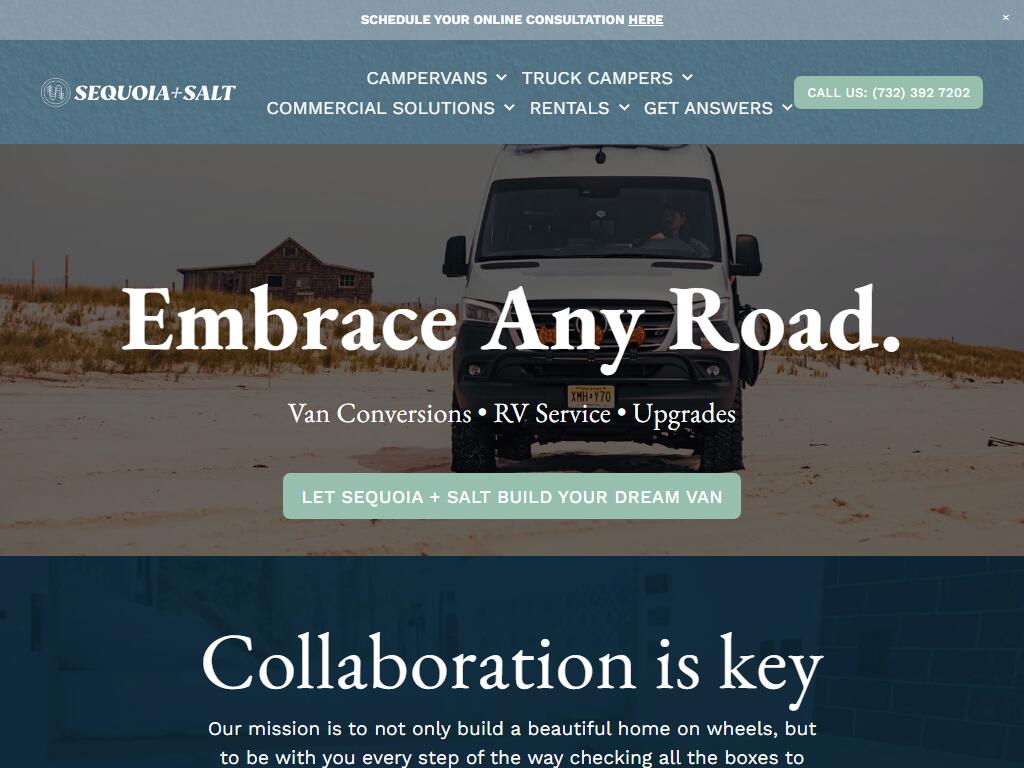Expand the Truck Campers chevron arrow
The width and height of the screenshot is (1024, 768).
pyautogui.click(x=688, y=78)
